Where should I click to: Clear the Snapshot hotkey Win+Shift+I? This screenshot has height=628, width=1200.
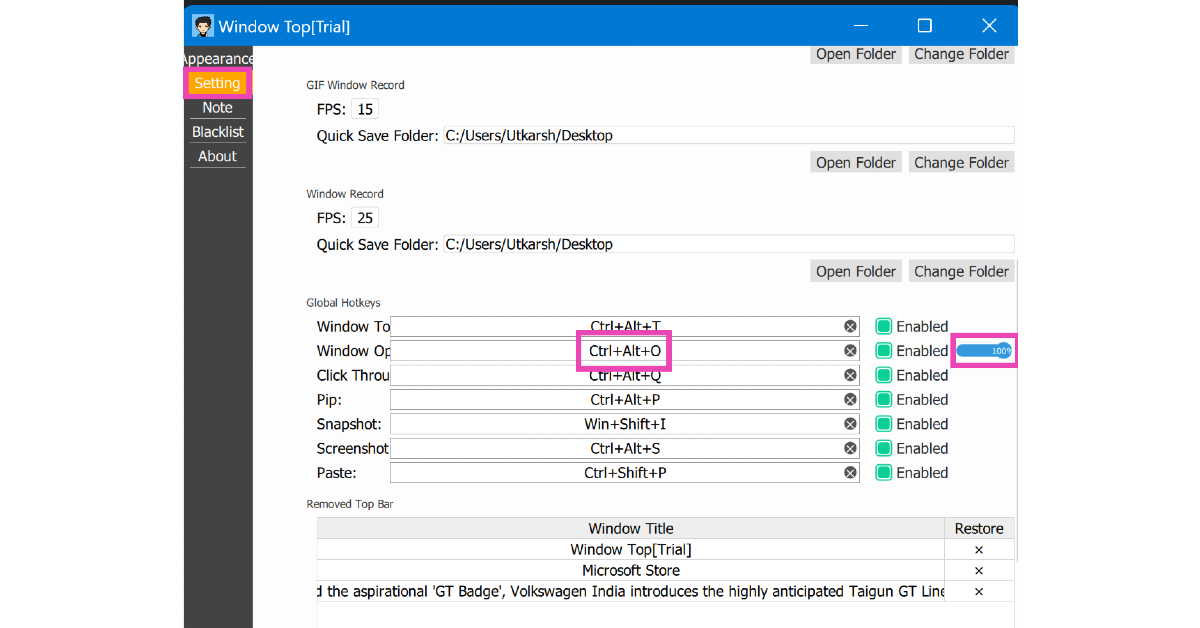point(850,424)
